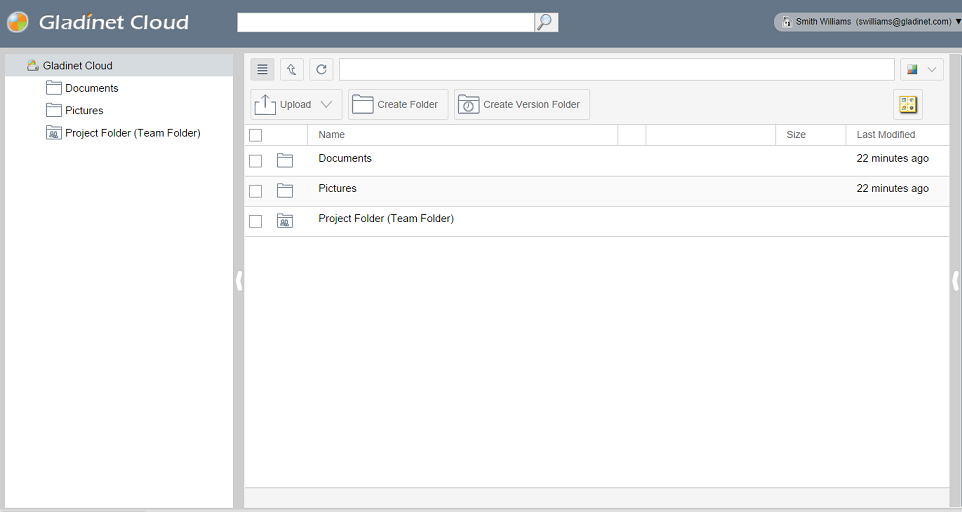Viewport: 962px width, 512px height.
Task: Open the thumbnail view options dropdown
Action: pos(922,69)
